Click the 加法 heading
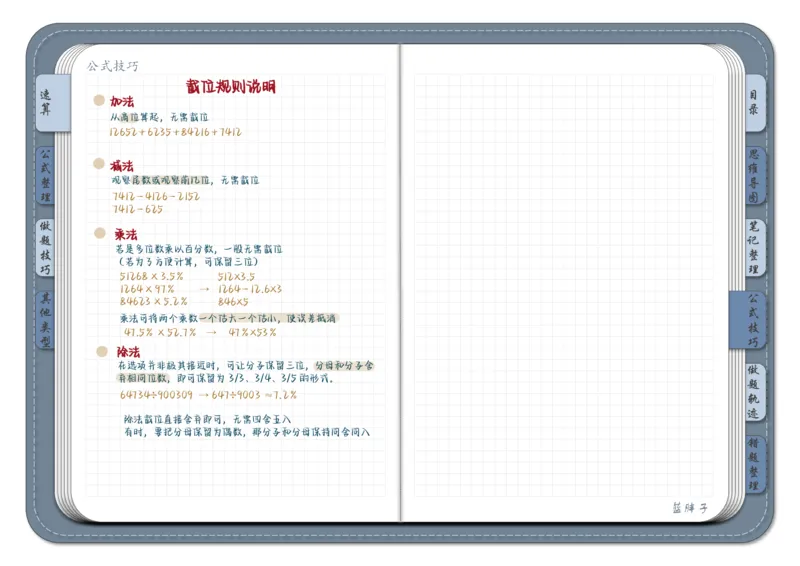The height and width of the screenshot is (566, 800). click(122, 101)
